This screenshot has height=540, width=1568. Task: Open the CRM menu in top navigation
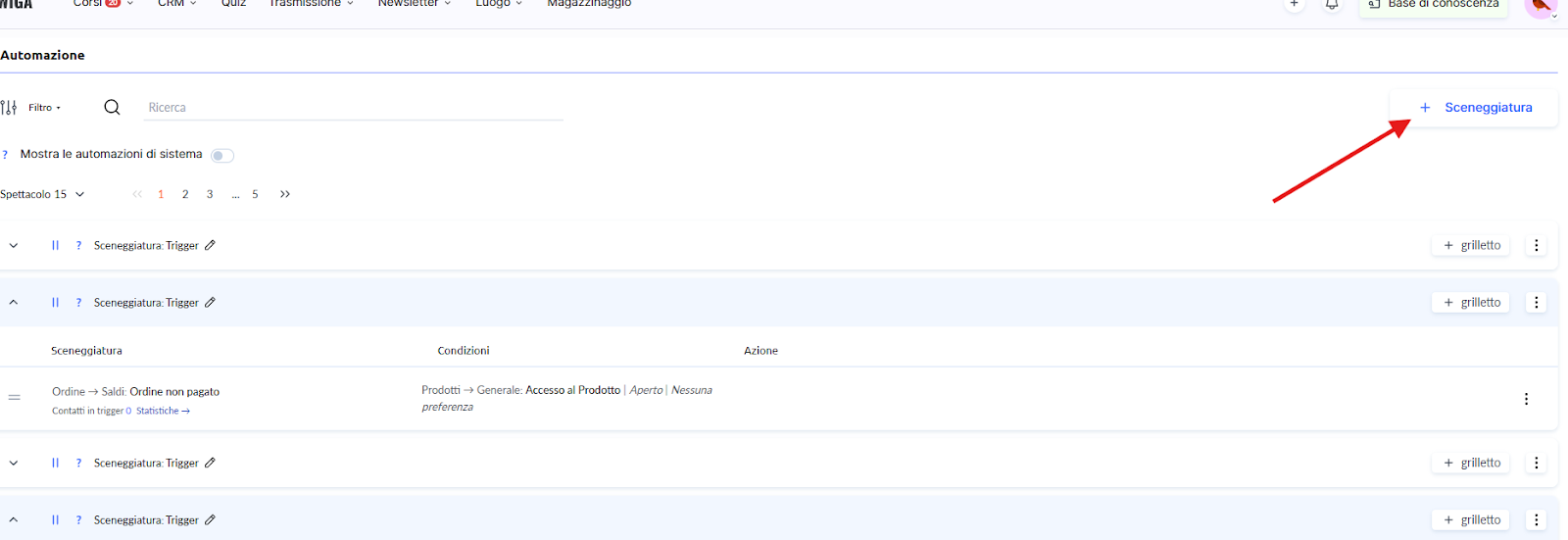[176, 4]
